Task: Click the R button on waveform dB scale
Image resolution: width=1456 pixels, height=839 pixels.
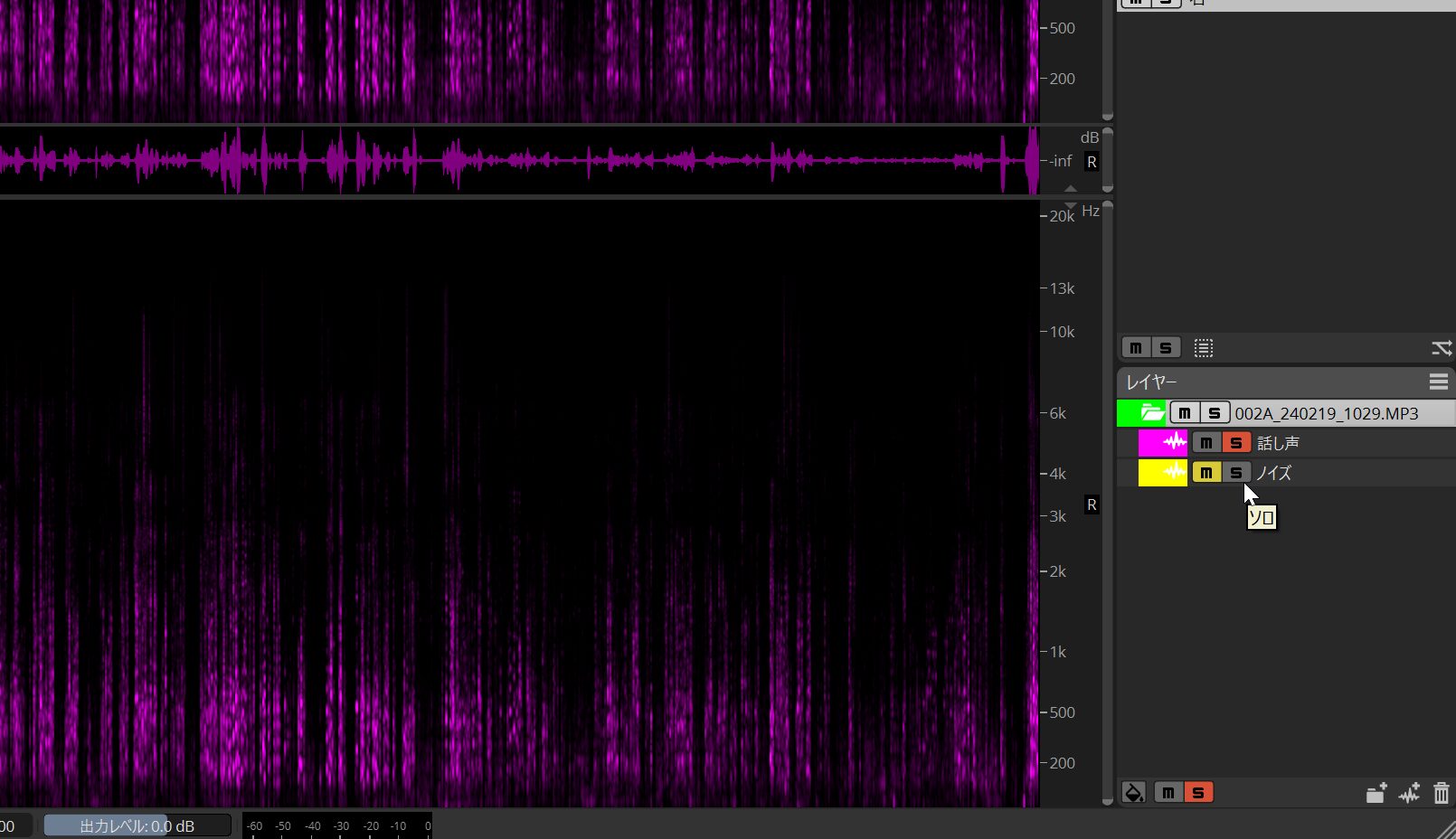Action: point(1092,162)
